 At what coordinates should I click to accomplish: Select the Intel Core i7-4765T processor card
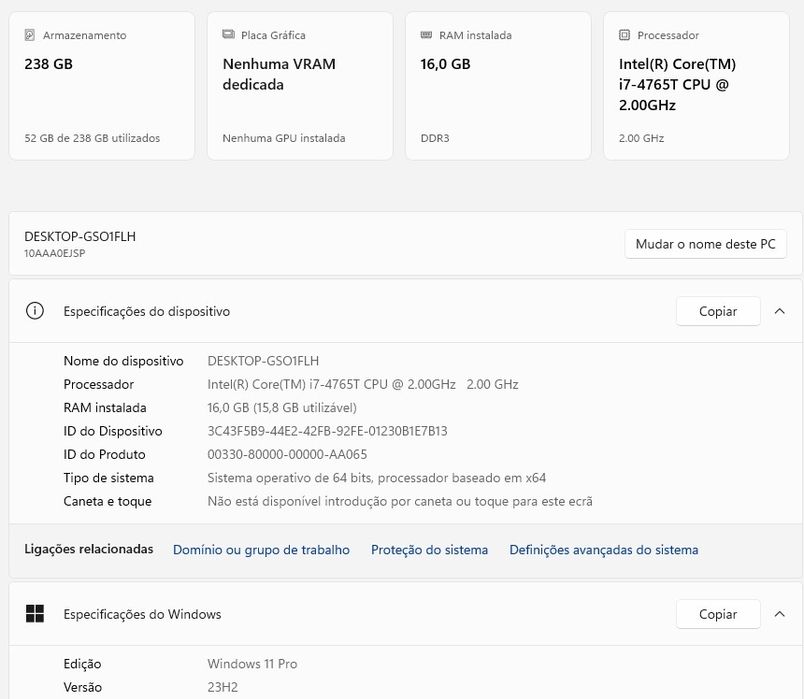click(696, 86)
